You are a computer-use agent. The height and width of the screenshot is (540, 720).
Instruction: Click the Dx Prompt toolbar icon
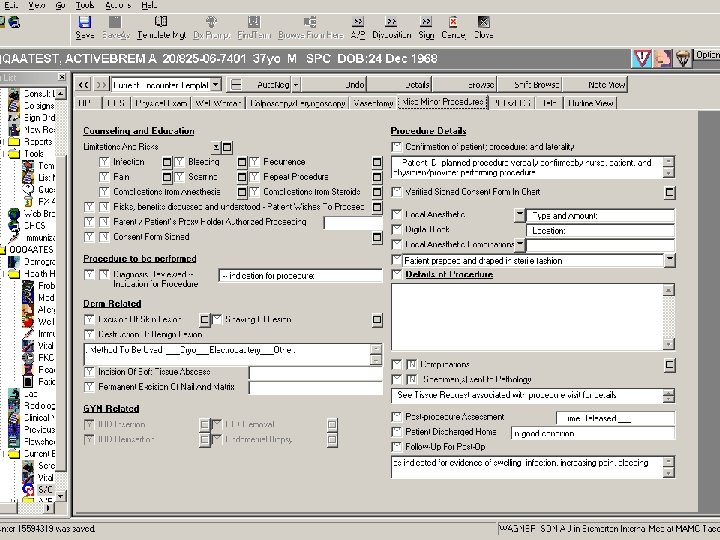click(211, 28)
